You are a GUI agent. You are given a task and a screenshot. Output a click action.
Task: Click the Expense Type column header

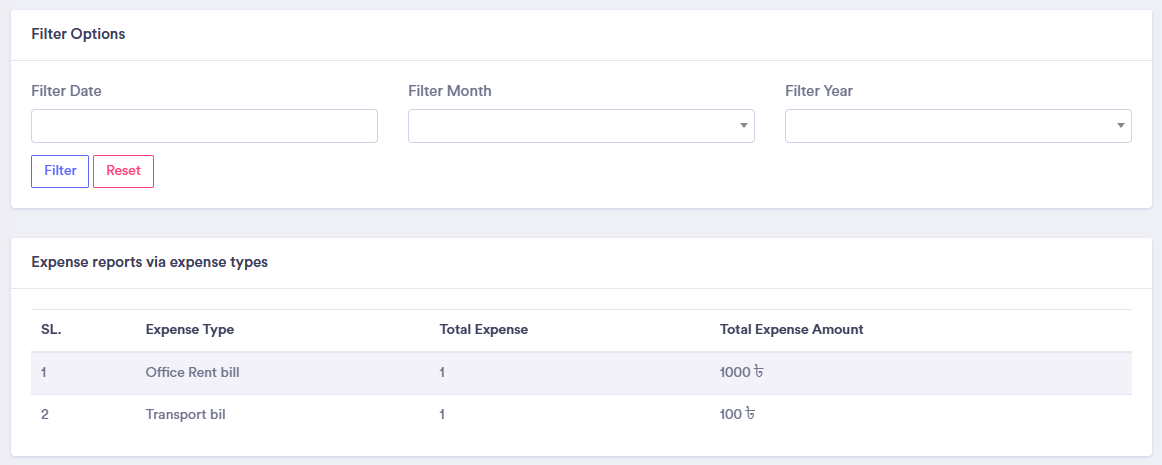[x=189, y=329]
